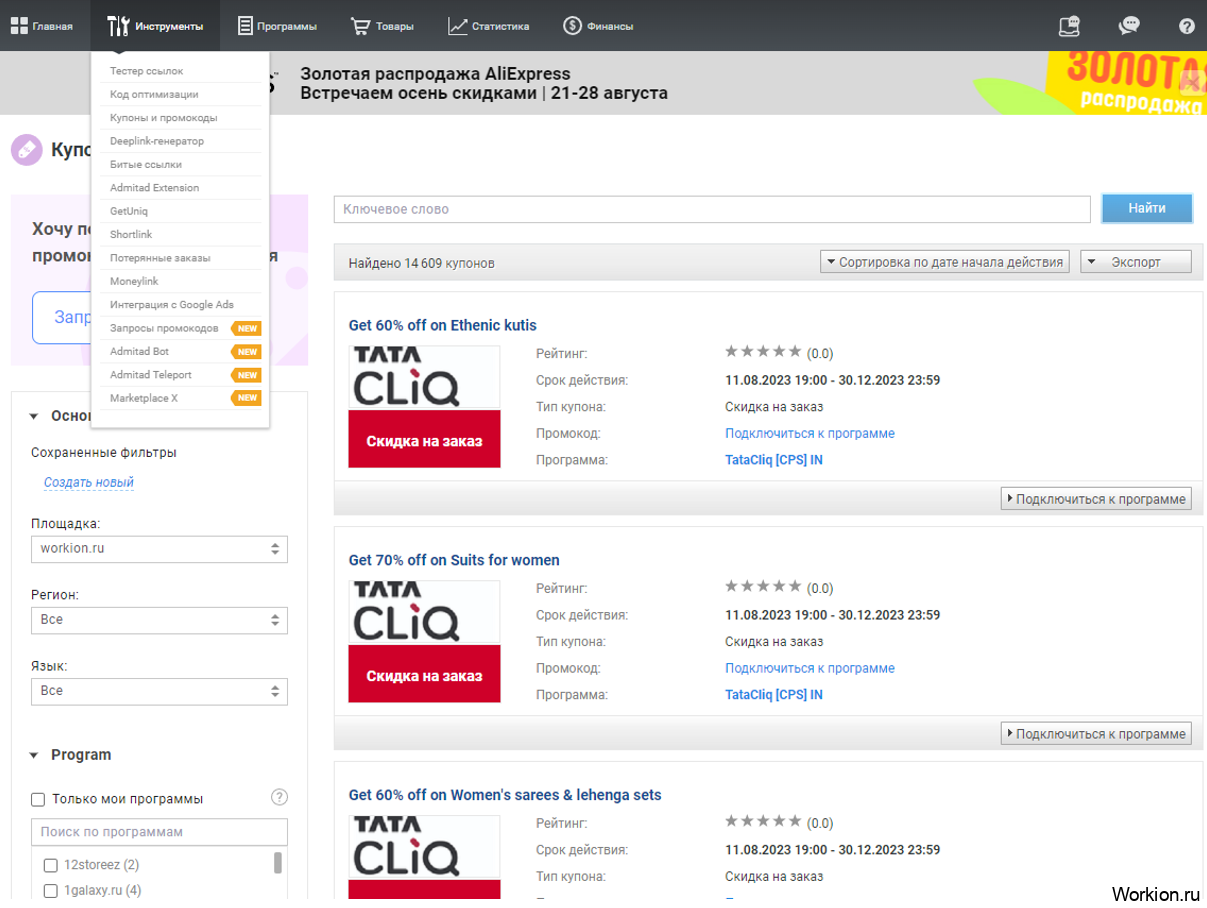Click the Инструменты tools icon
Screen dimensions: 1207x908
click(118, 26)
